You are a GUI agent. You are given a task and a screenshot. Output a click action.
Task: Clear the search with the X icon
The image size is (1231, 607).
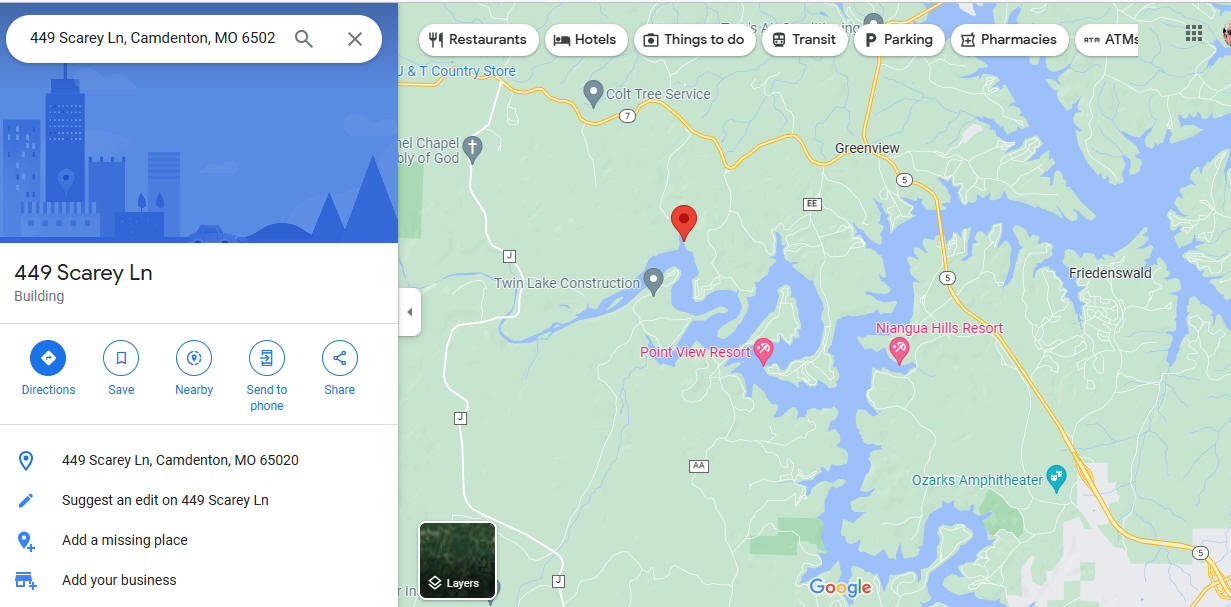[x=355, y=39]
